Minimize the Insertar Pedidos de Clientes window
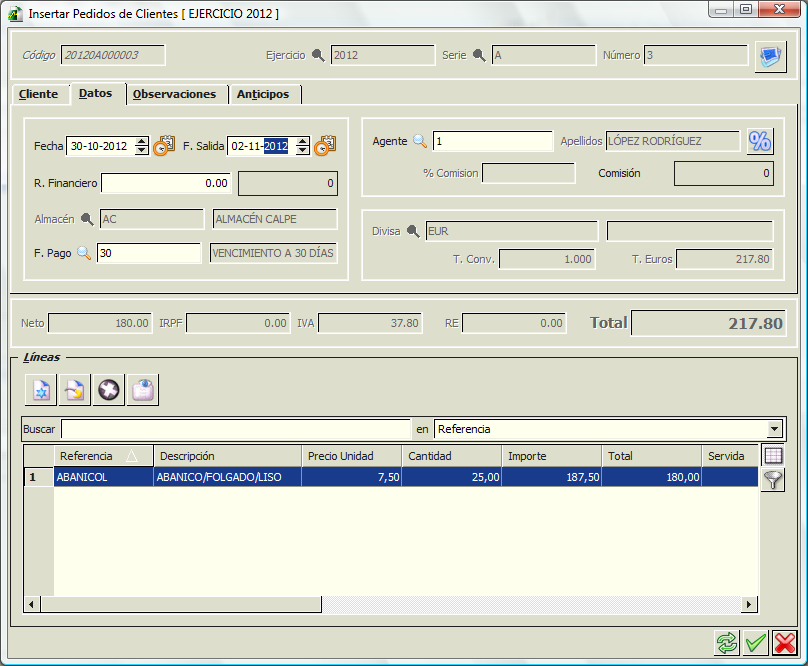The height and width of the screenshot is (666, 808). coord(721,10)
